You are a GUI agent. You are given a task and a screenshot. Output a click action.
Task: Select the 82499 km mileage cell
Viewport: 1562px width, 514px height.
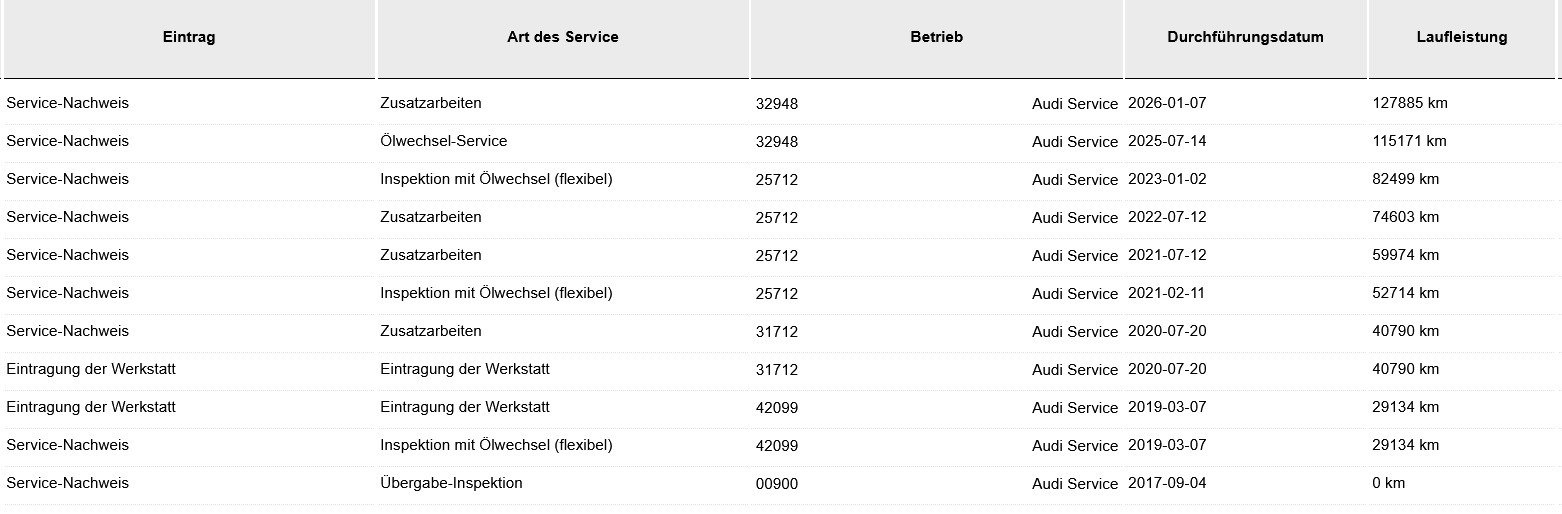[x=1405, y=179]
